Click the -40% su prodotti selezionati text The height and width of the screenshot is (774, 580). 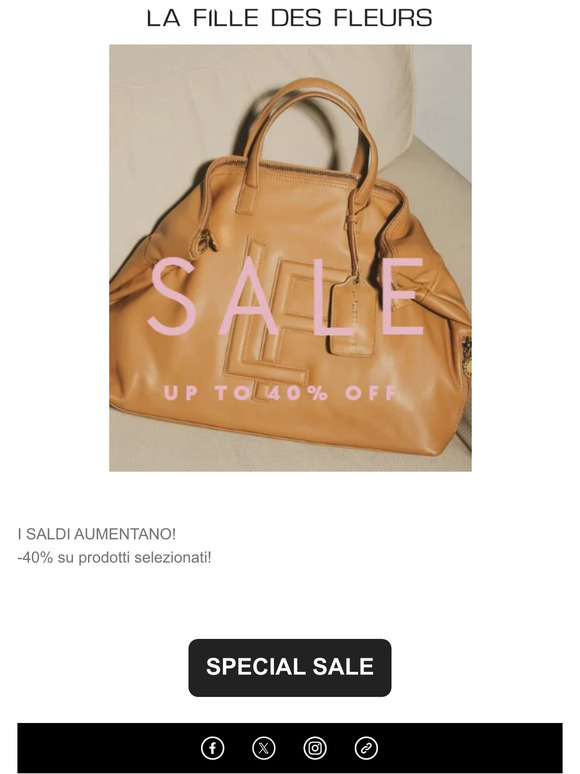[115, 558]
